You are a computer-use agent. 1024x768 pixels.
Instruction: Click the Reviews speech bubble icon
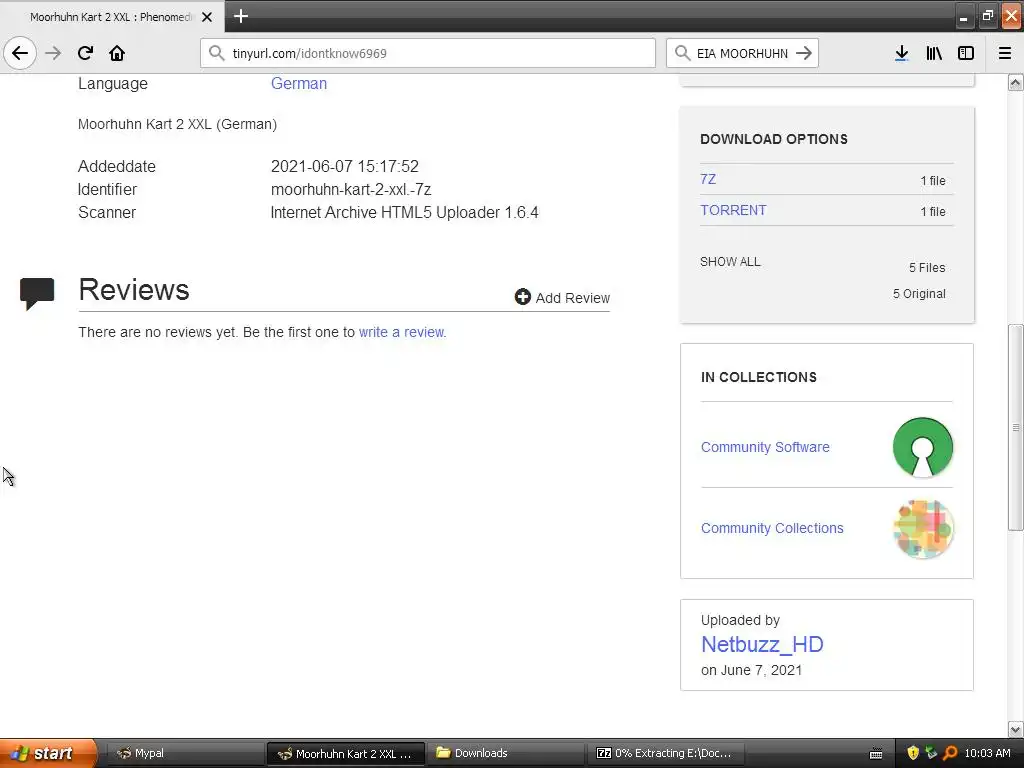coord(37,293)
